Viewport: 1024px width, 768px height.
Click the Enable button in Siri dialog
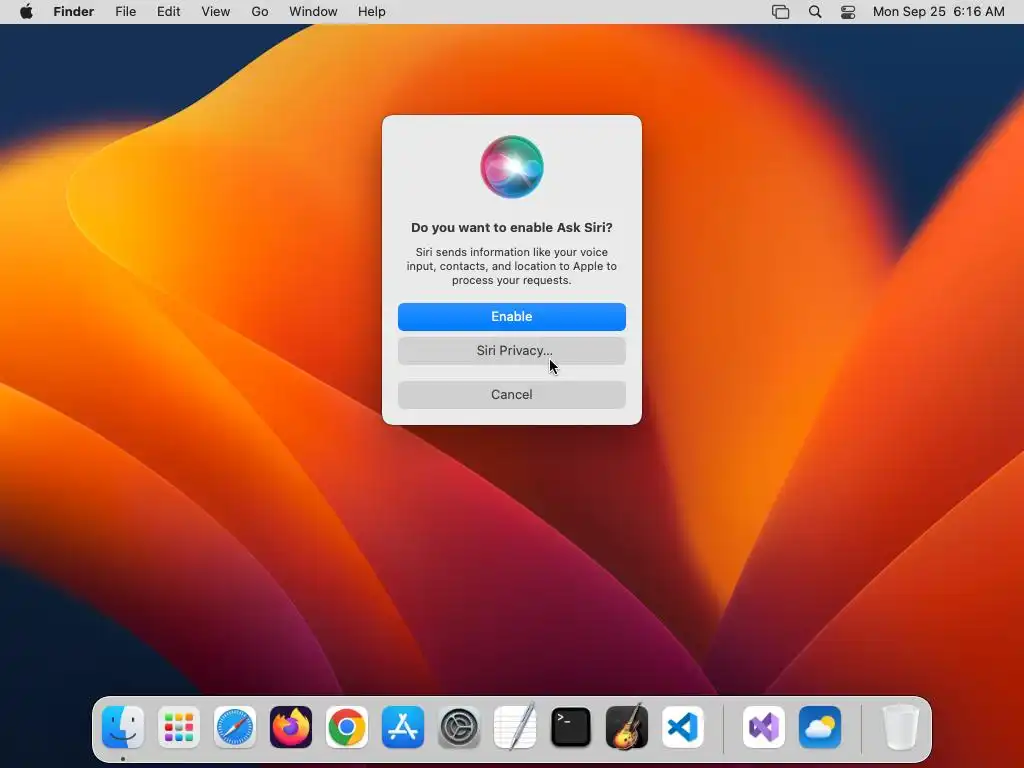511,317
